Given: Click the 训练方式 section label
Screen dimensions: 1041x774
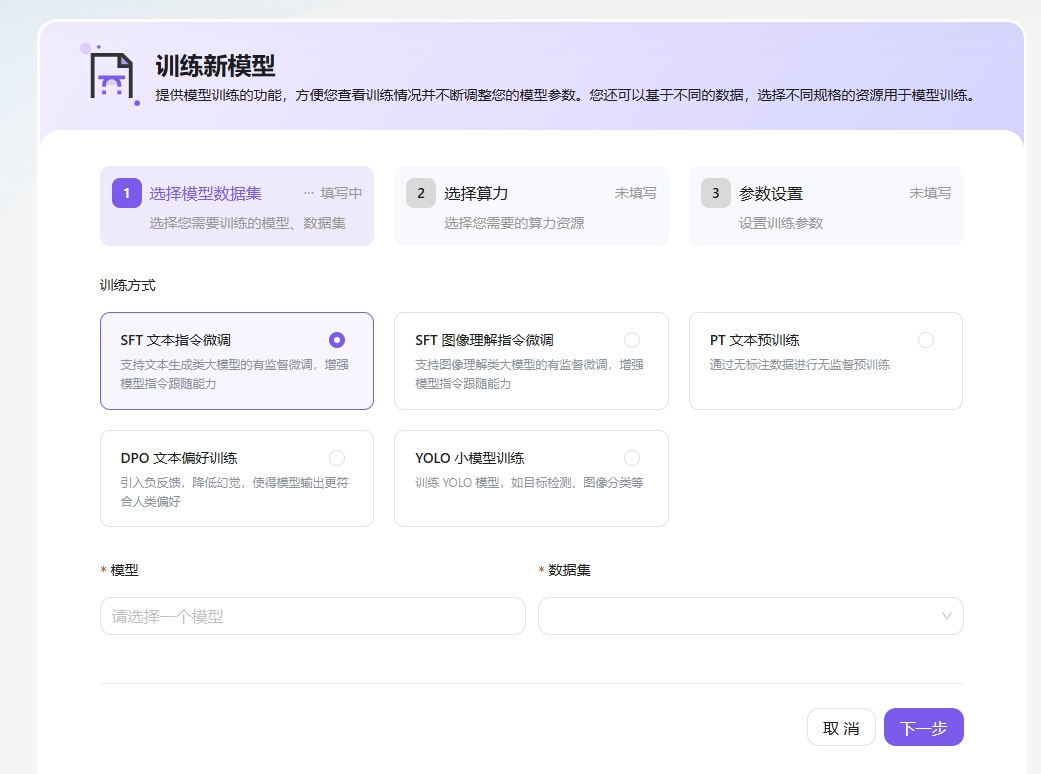Looking at the screenshot, I should click(x=127, y=285).
